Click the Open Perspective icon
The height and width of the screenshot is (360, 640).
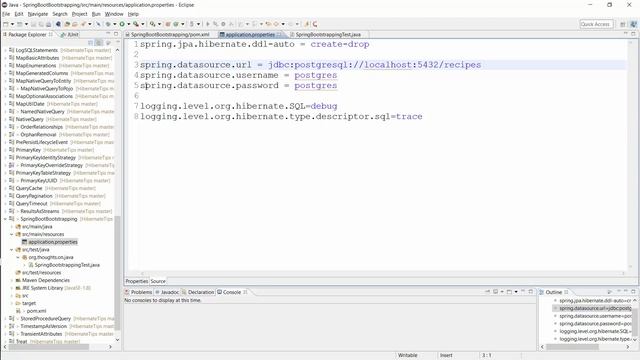click(x=623, y=24)
